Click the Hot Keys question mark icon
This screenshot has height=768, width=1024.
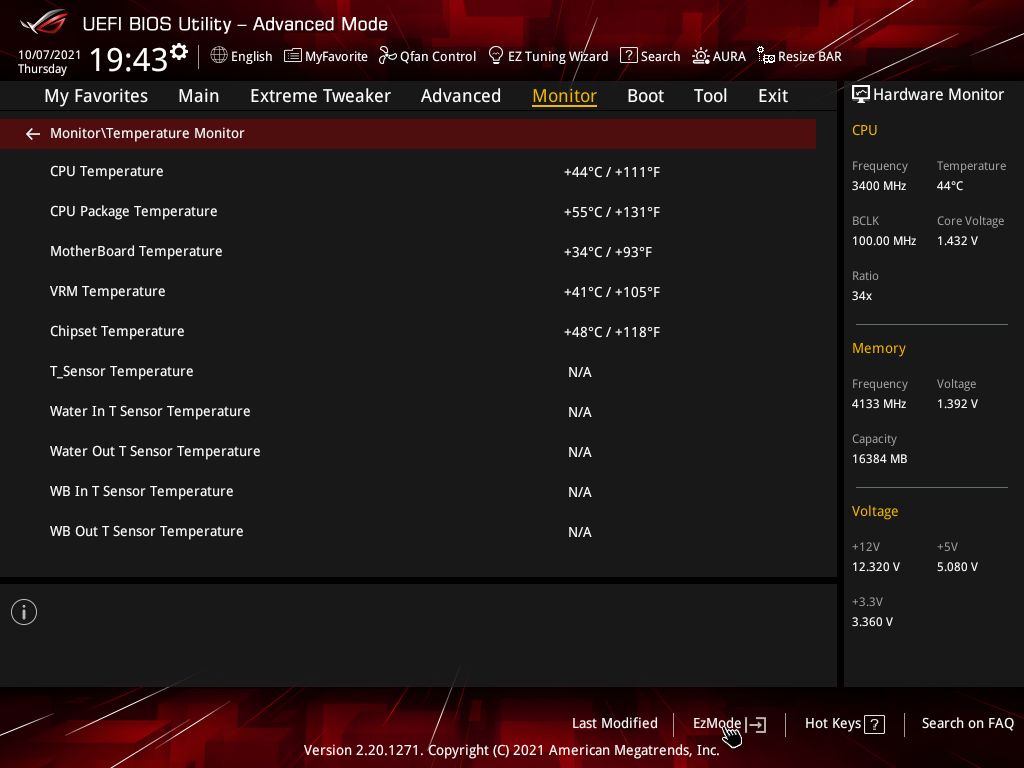click(x=874, y=724)
